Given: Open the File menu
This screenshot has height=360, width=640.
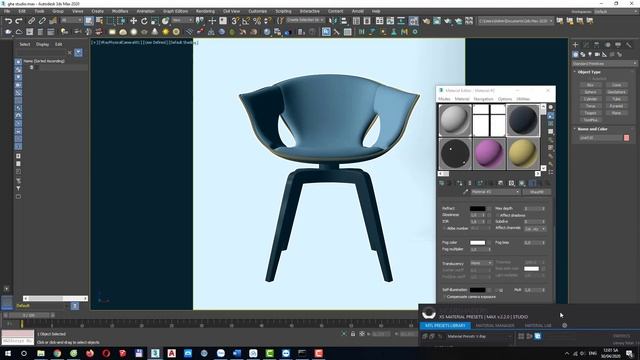Looking at the screenshot, I should click(x=7, y=11).
